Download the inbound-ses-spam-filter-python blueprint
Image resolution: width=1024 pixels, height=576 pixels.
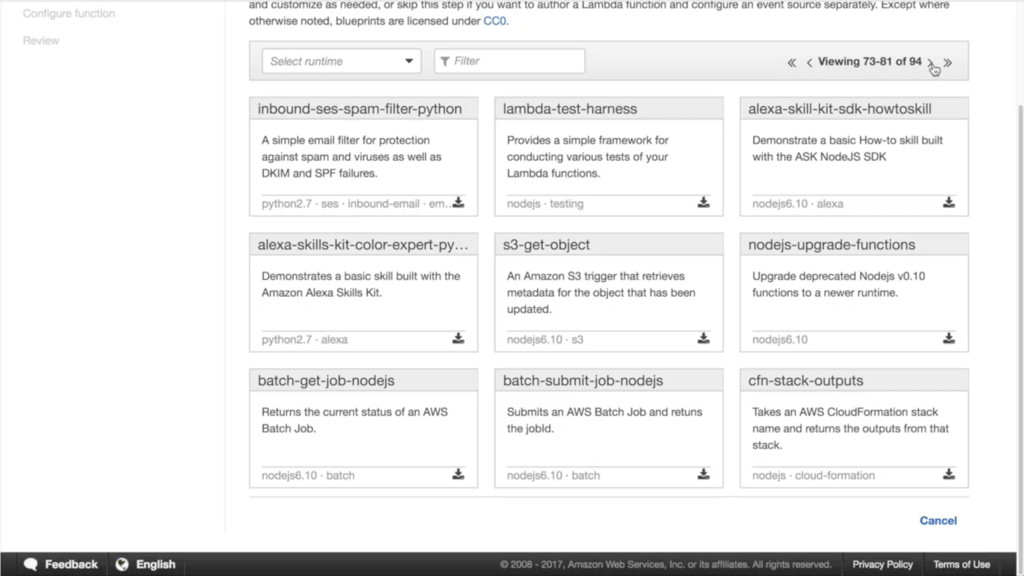tap(458, 202)
